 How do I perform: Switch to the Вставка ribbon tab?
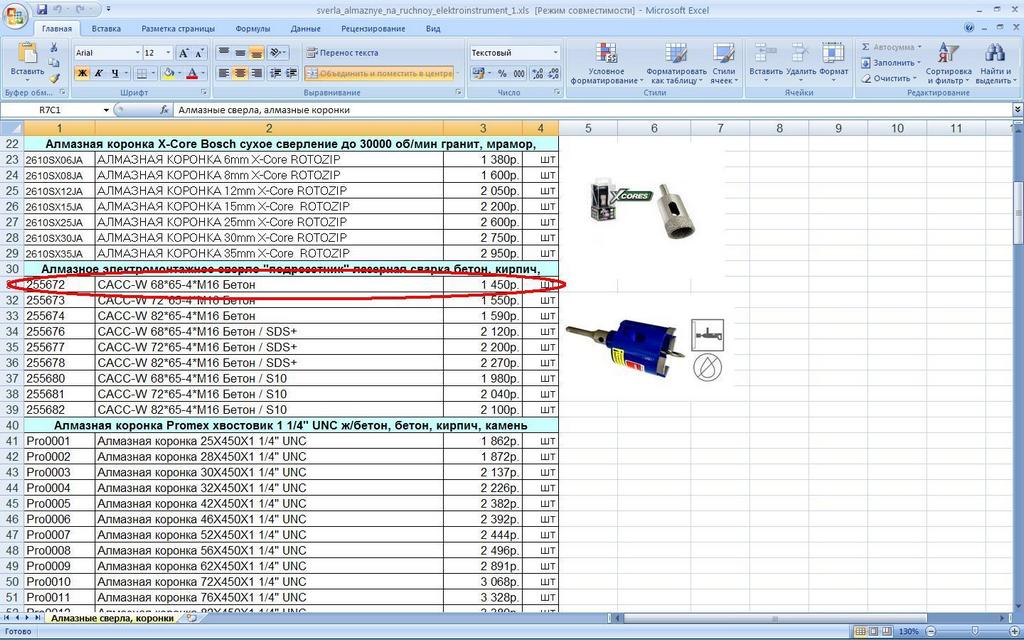coord(106,29)
